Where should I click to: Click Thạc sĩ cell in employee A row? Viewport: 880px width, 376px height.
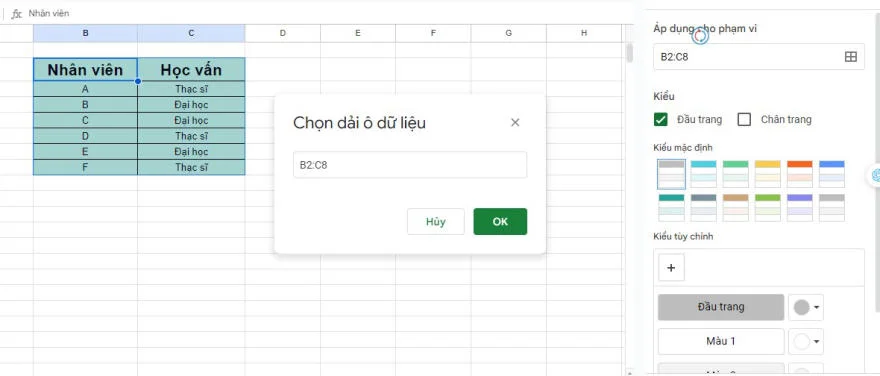(191, 89)
